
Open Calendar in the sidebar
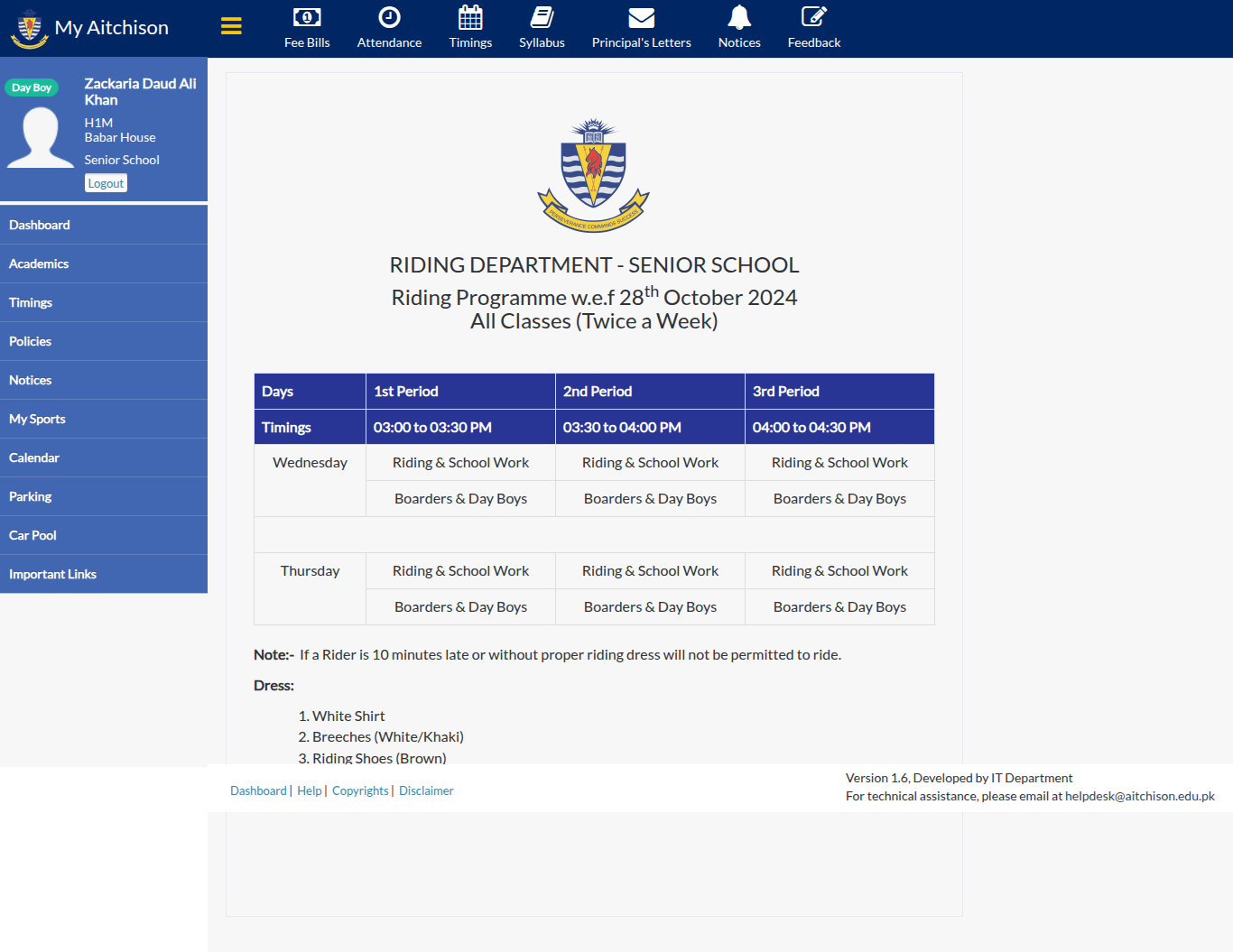[x=104, y=458]
